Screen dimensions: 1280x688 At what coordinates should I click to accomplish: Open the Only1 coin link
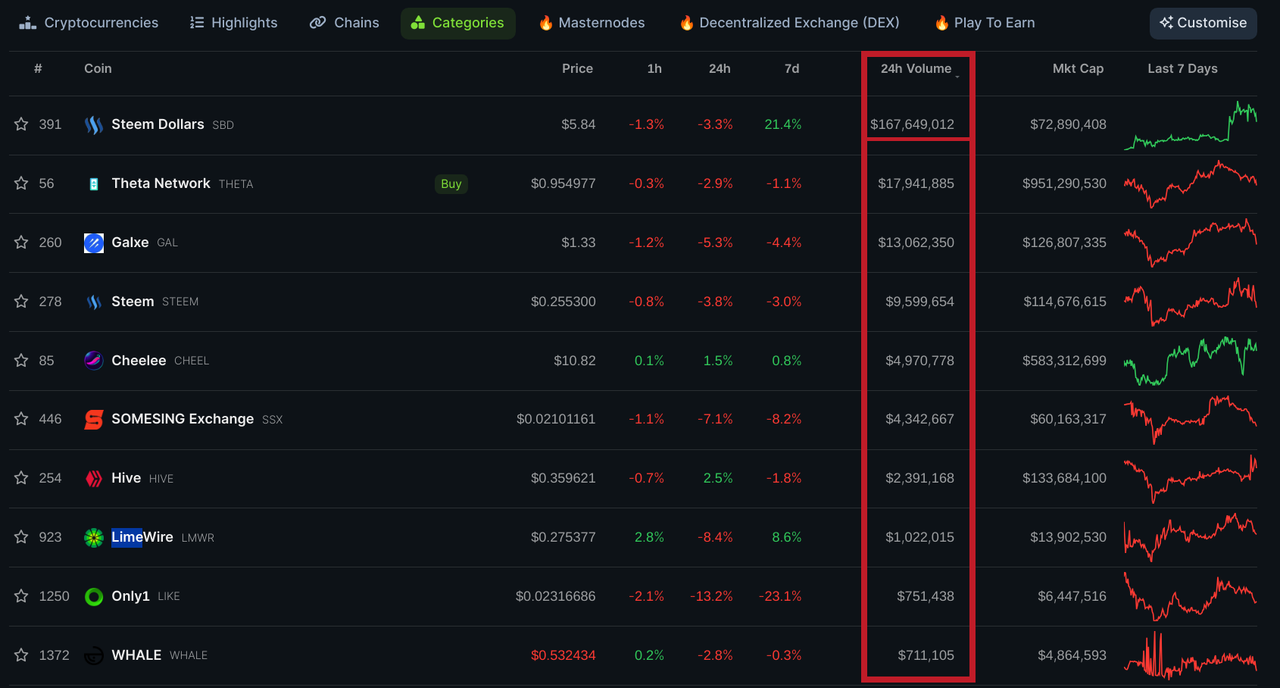pos(131,597)
